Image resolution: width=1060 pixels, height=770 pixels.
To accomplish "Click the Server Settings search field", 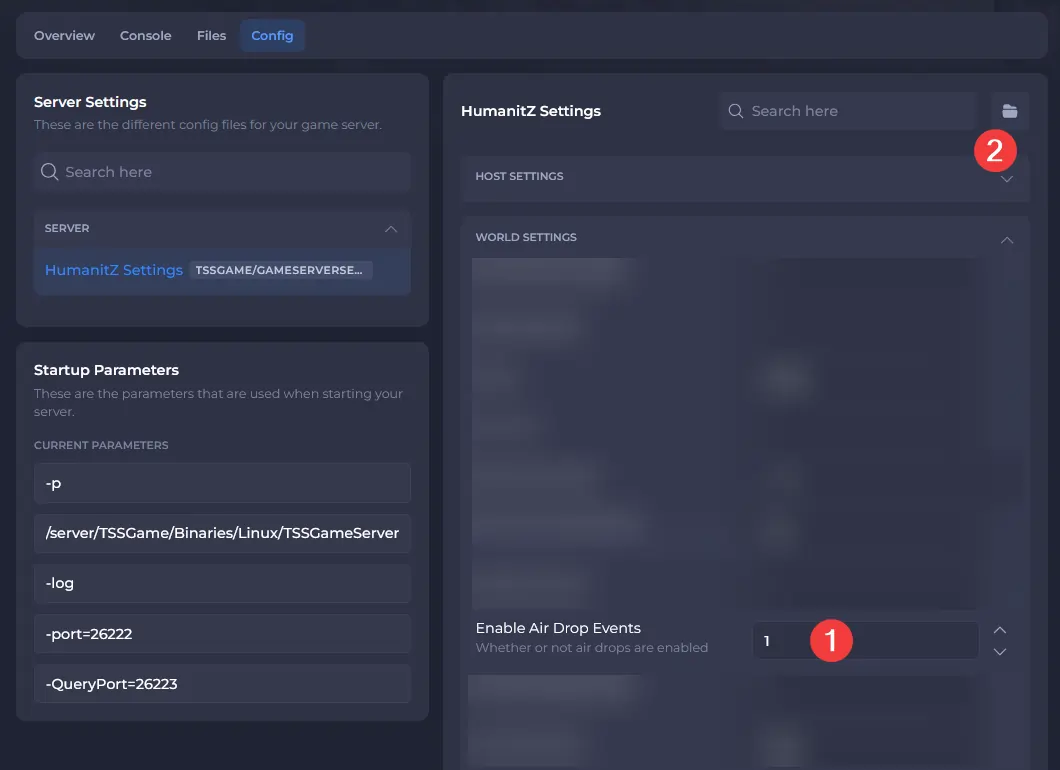I will click(x=222, y=172).
